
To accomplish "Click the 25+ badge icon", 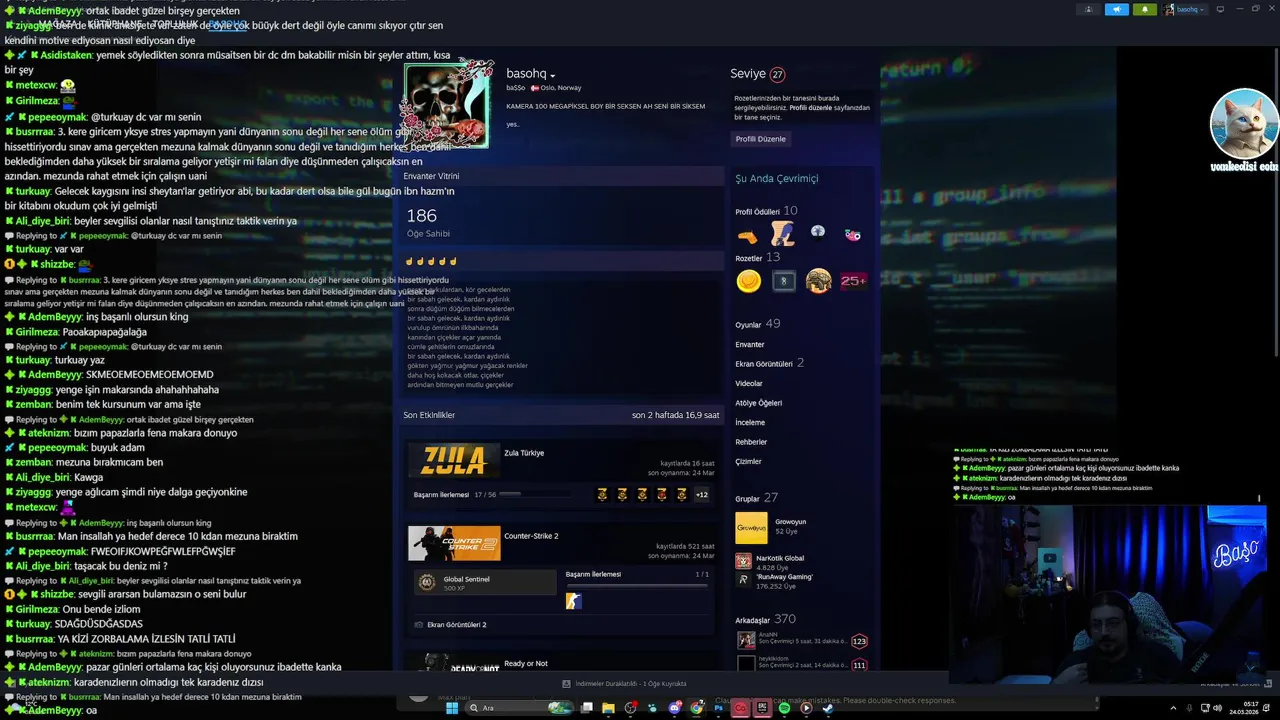I will click(x=853, y=282).
